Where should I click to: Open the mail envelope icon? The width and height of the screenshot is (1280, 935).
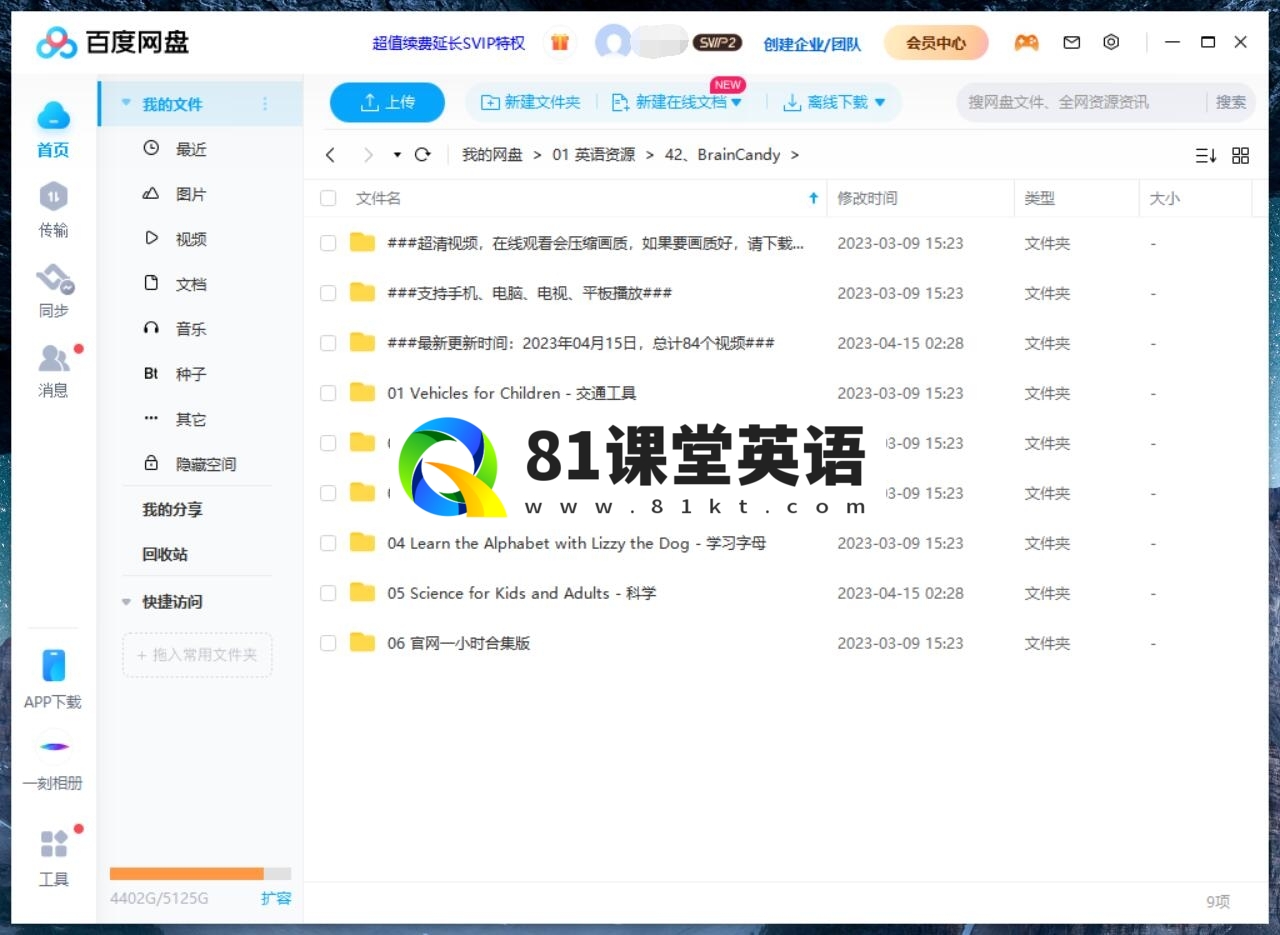point(1072,43)
